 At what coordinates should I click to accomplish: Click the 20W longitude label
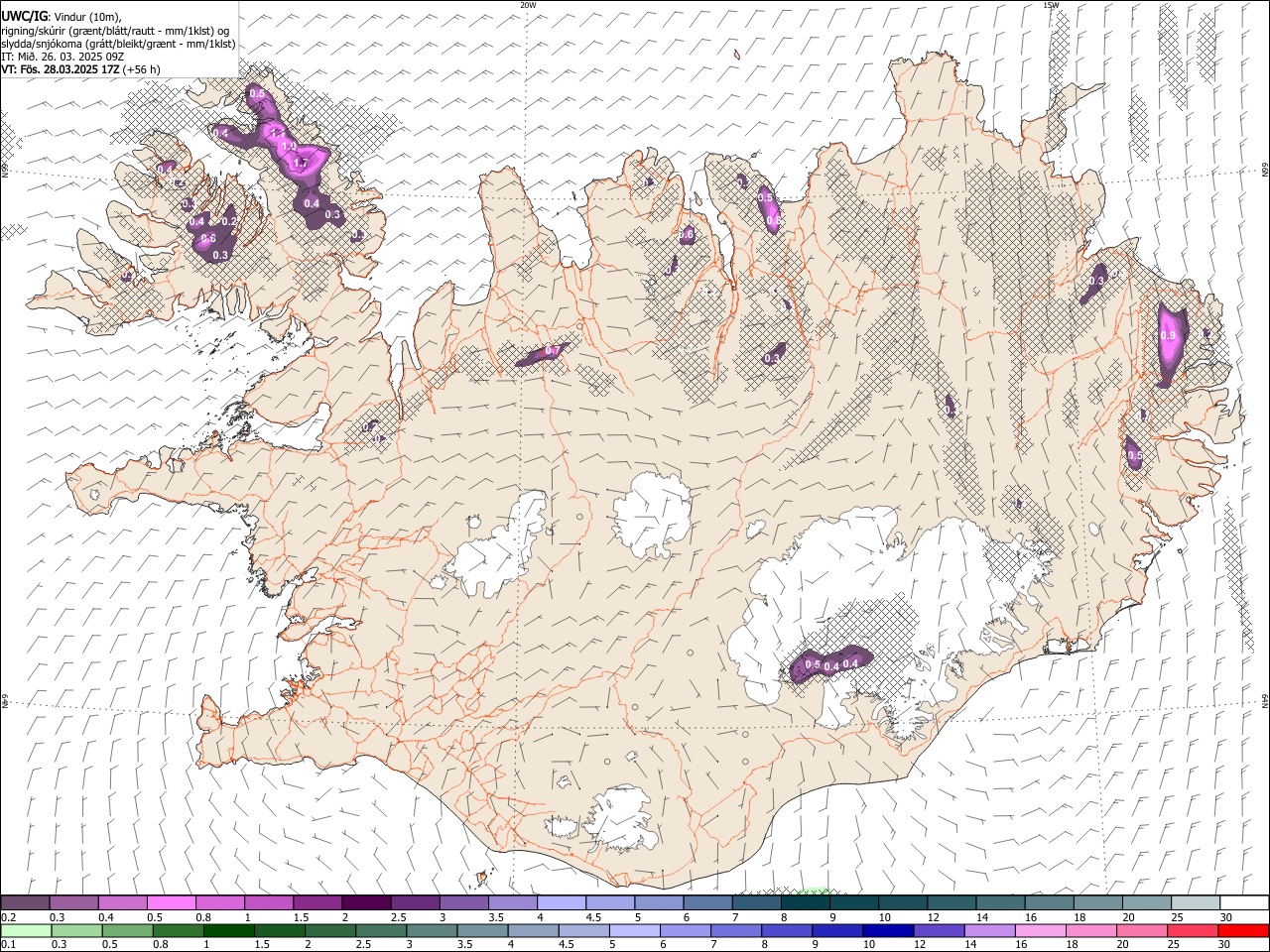click(x=528, y=5)
